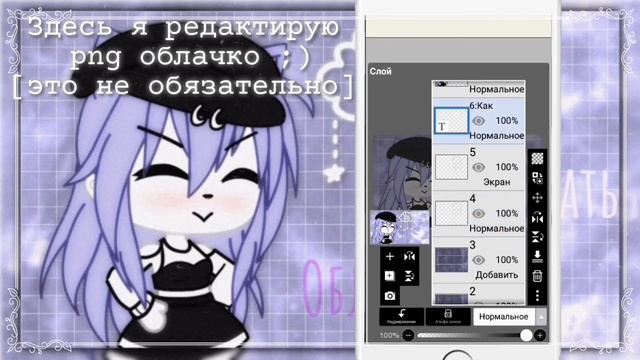The image size is (640, 360).
Task: Open the three-dot more options menu
Action: tap(537, 295)
